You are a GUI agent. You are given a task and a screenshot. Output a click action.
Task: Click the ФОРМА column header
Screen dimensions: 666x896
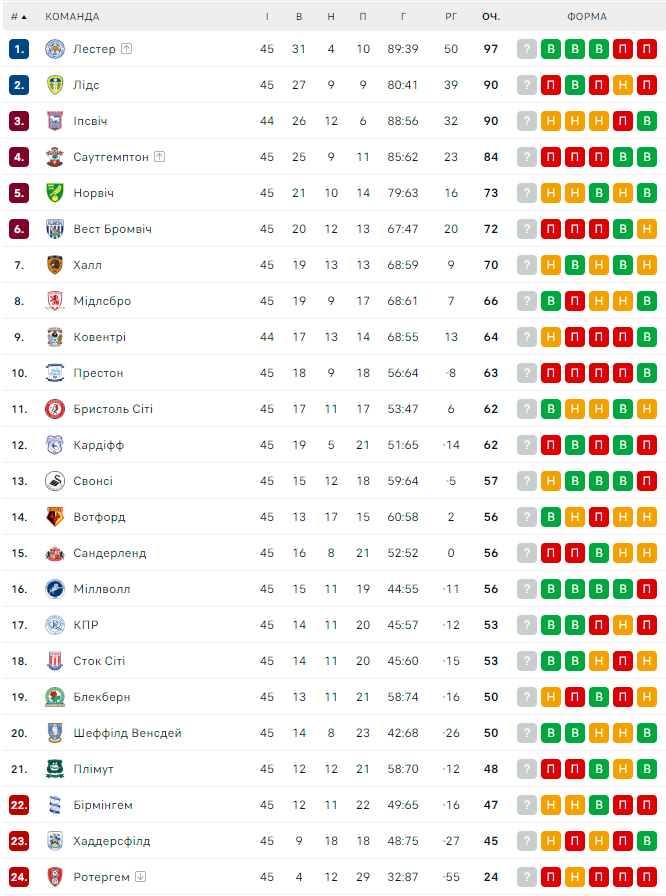pos(587,17)
